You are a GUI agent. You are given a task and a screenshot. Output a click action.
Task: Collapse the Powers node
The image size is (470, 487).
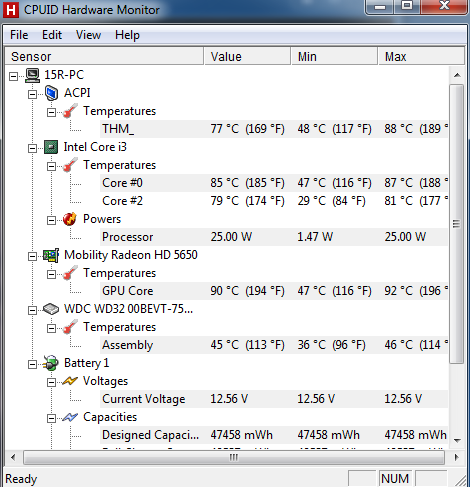[x=51, y=221]
